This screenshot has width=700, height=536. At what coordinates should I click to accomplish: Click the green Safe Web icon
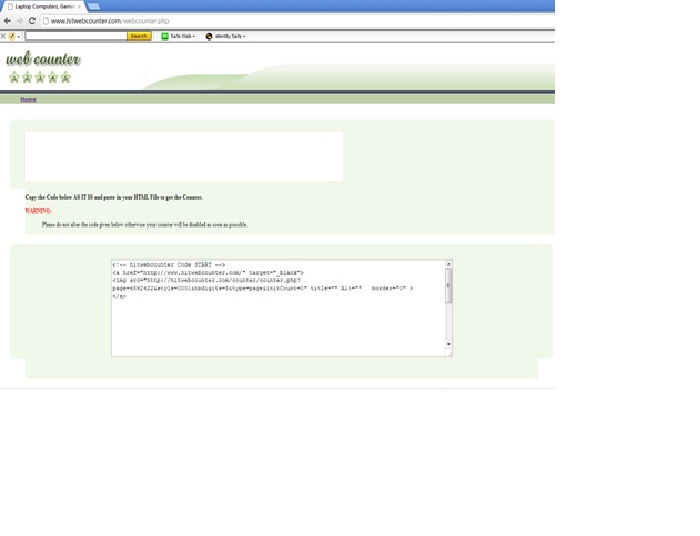click(165, 36)
